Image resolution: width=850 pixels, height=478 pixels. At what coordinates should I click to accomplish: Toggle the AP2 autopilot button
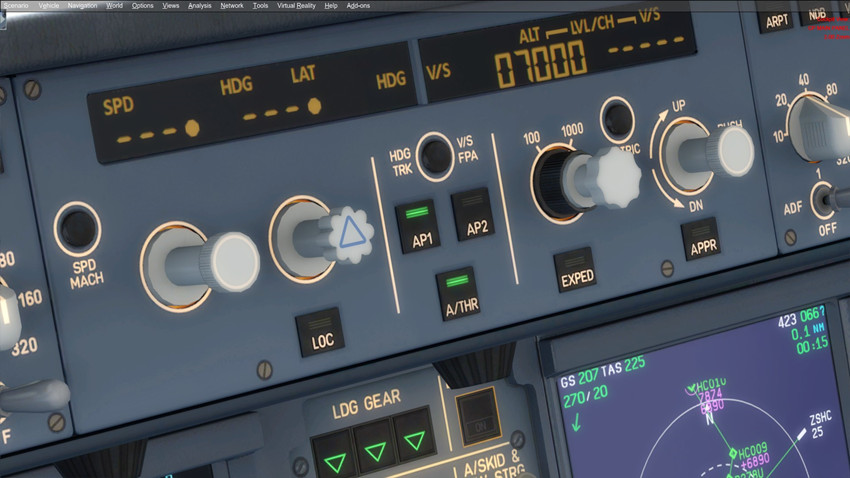(x=473, y=213)
